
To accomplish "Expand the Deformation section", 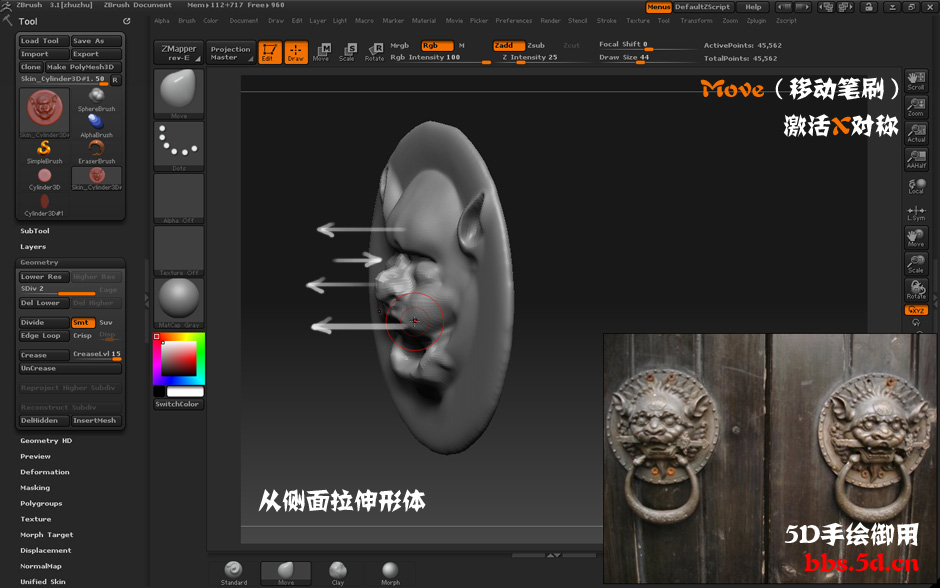I will point(45,472).
